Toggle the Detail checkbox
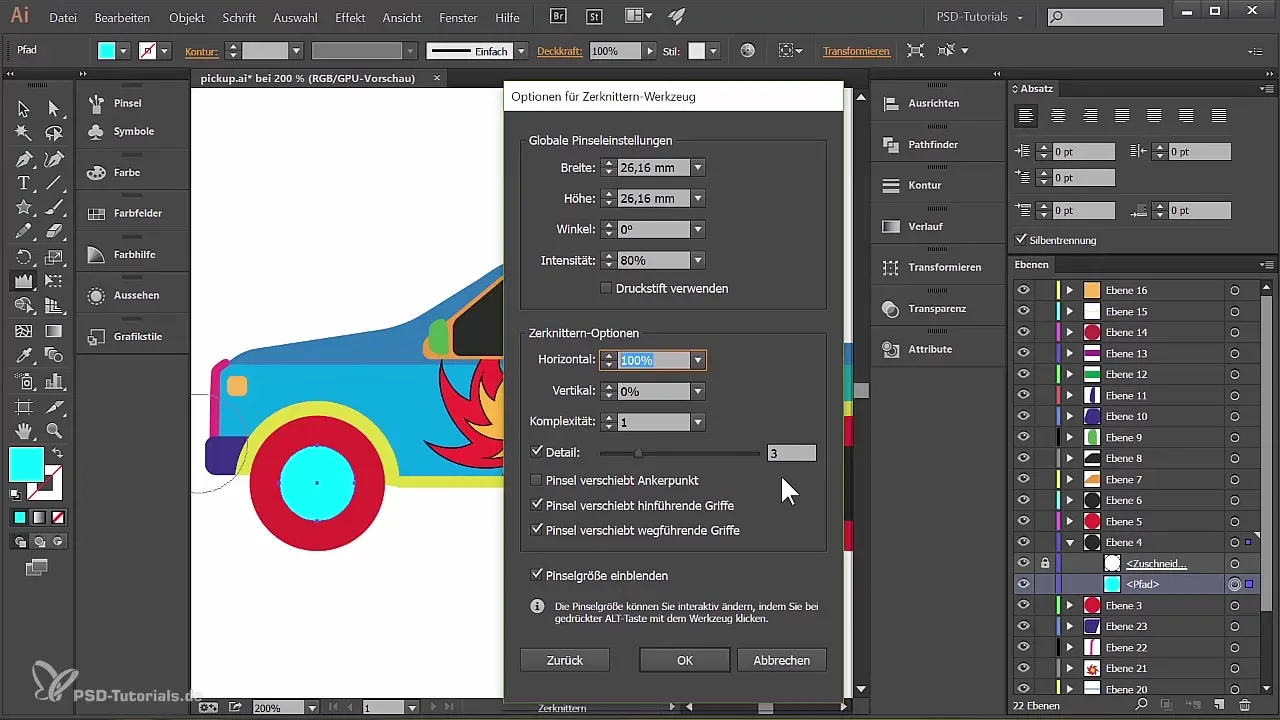The image size is (1280, 720). pos(537,452)
